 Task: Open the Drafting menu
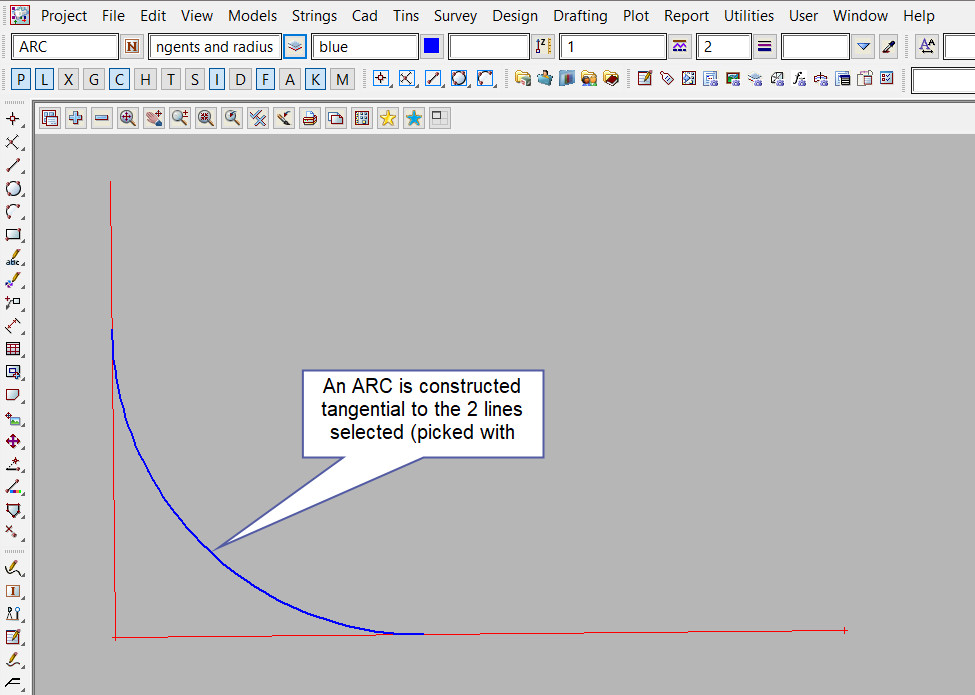(x=580, y=16)
